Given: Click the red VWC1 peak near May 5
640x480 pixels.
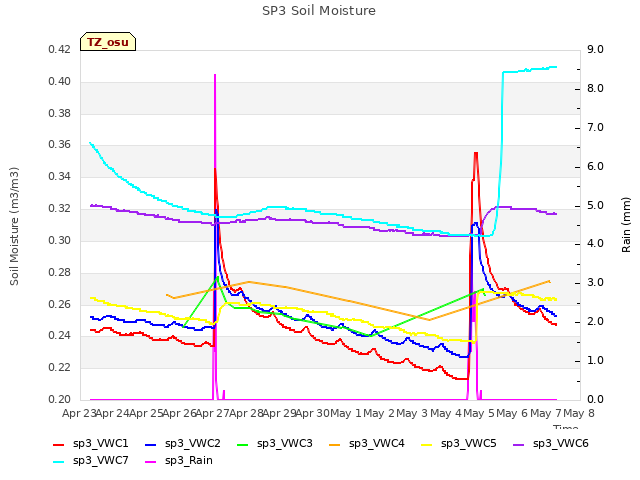Looking at the screenshot, I should point(476,154).
